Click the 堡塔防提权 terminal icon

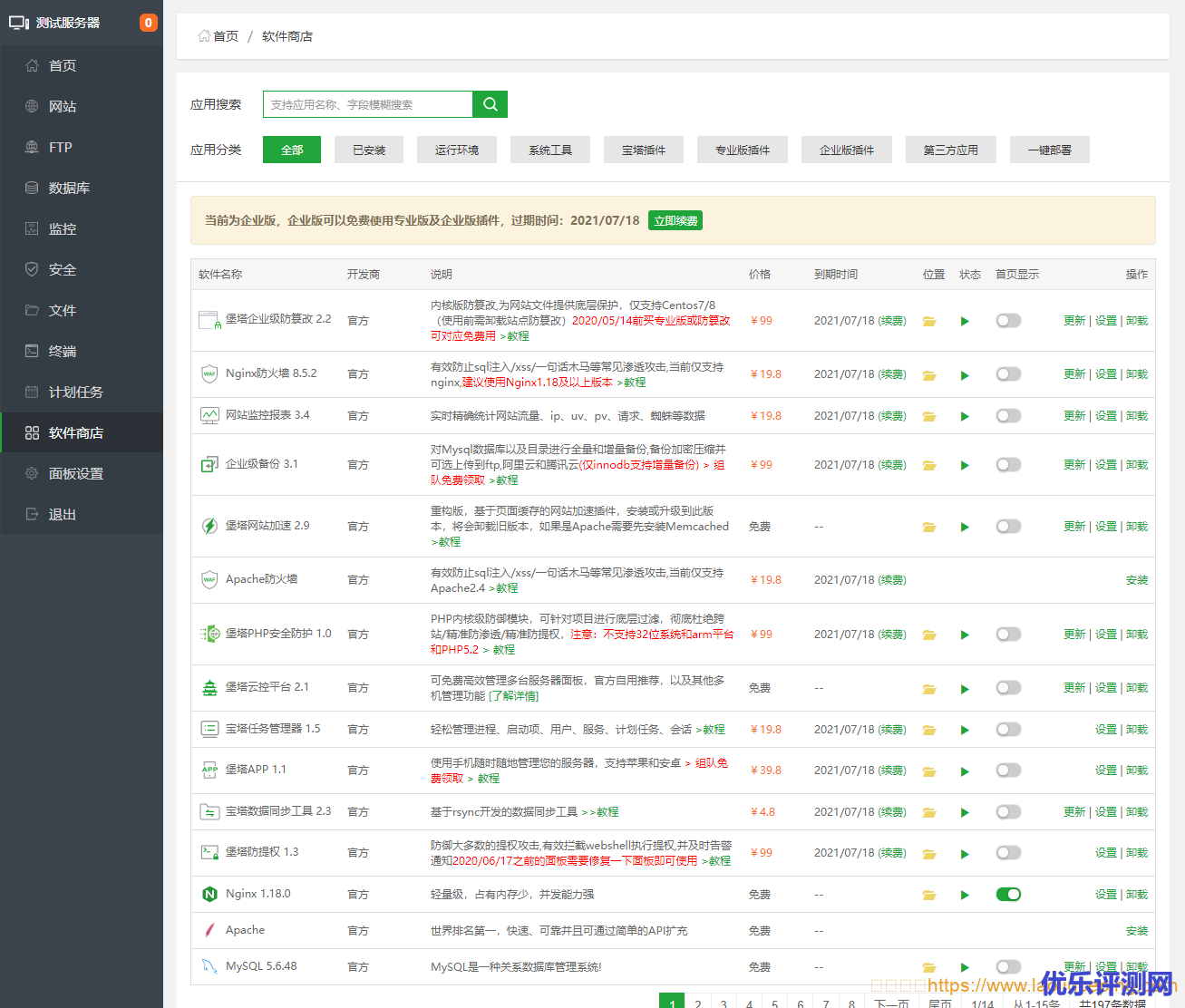point(209,852)
